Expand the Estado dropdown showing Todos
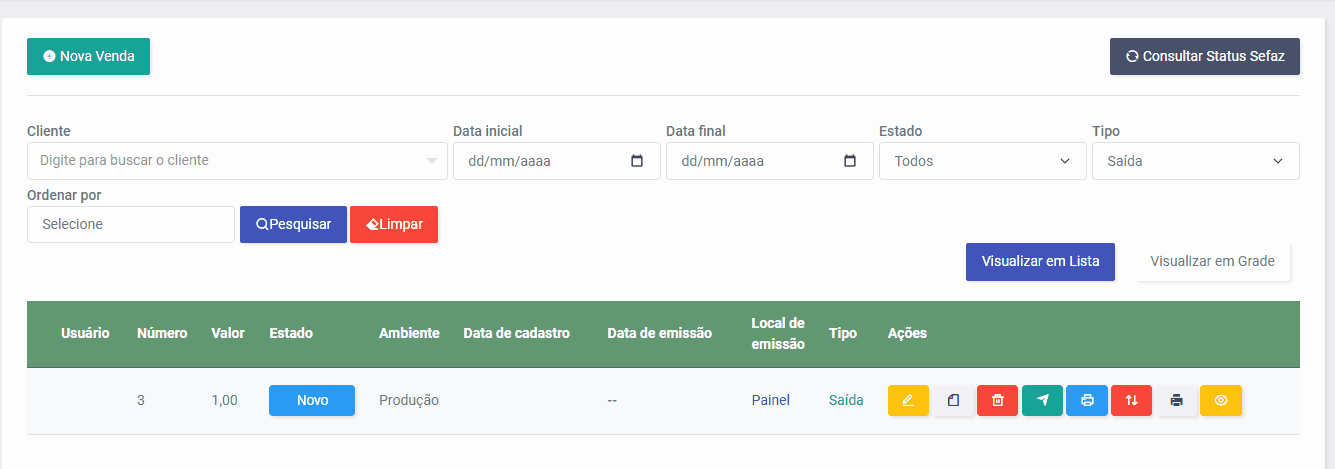The height and width of the screenshot is (469, 1335). 983,161
